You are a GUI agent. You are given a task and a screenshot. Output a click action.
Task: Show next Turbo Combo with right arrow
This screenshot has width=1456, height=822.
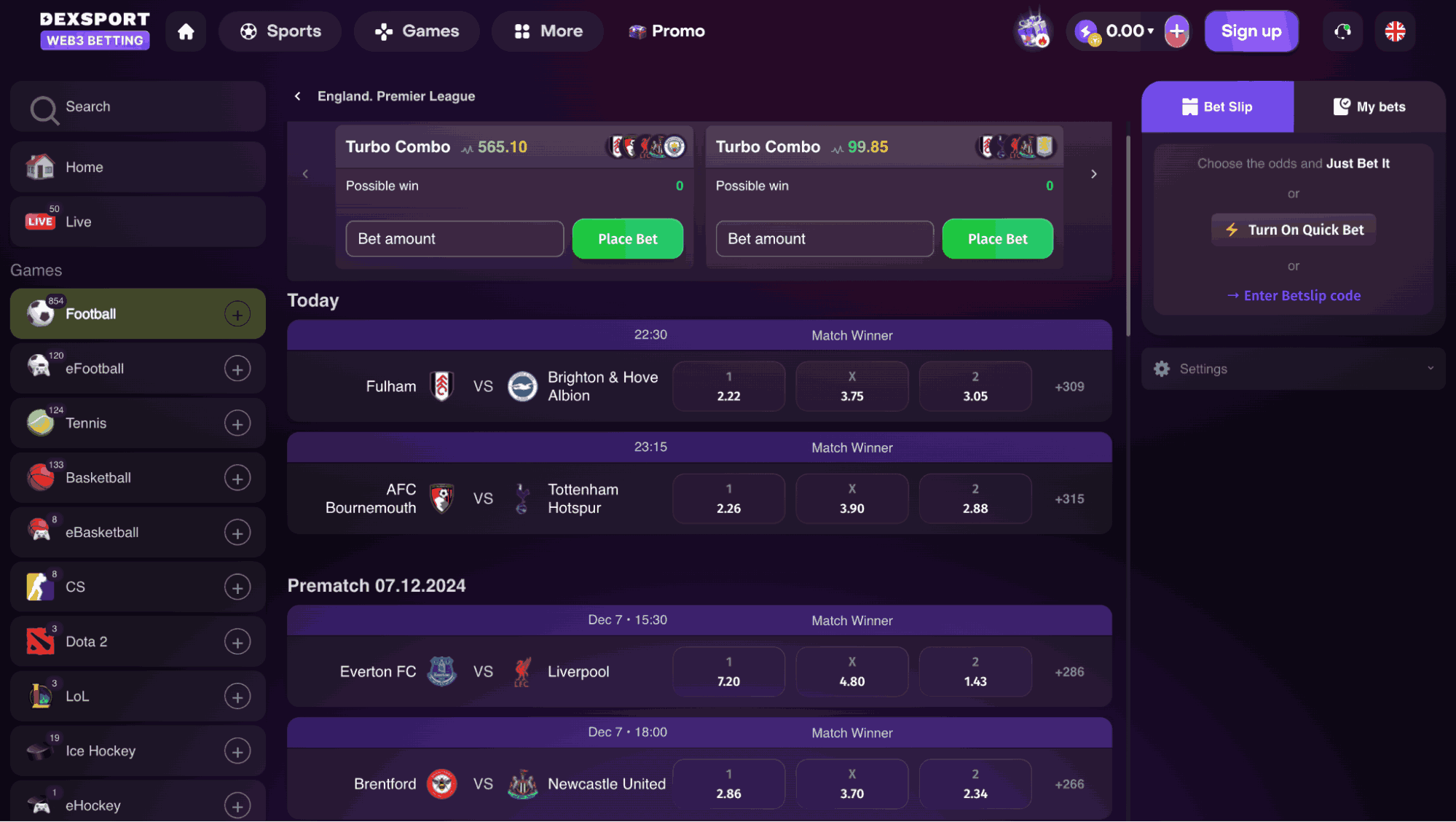click(x=1093, y=174)
